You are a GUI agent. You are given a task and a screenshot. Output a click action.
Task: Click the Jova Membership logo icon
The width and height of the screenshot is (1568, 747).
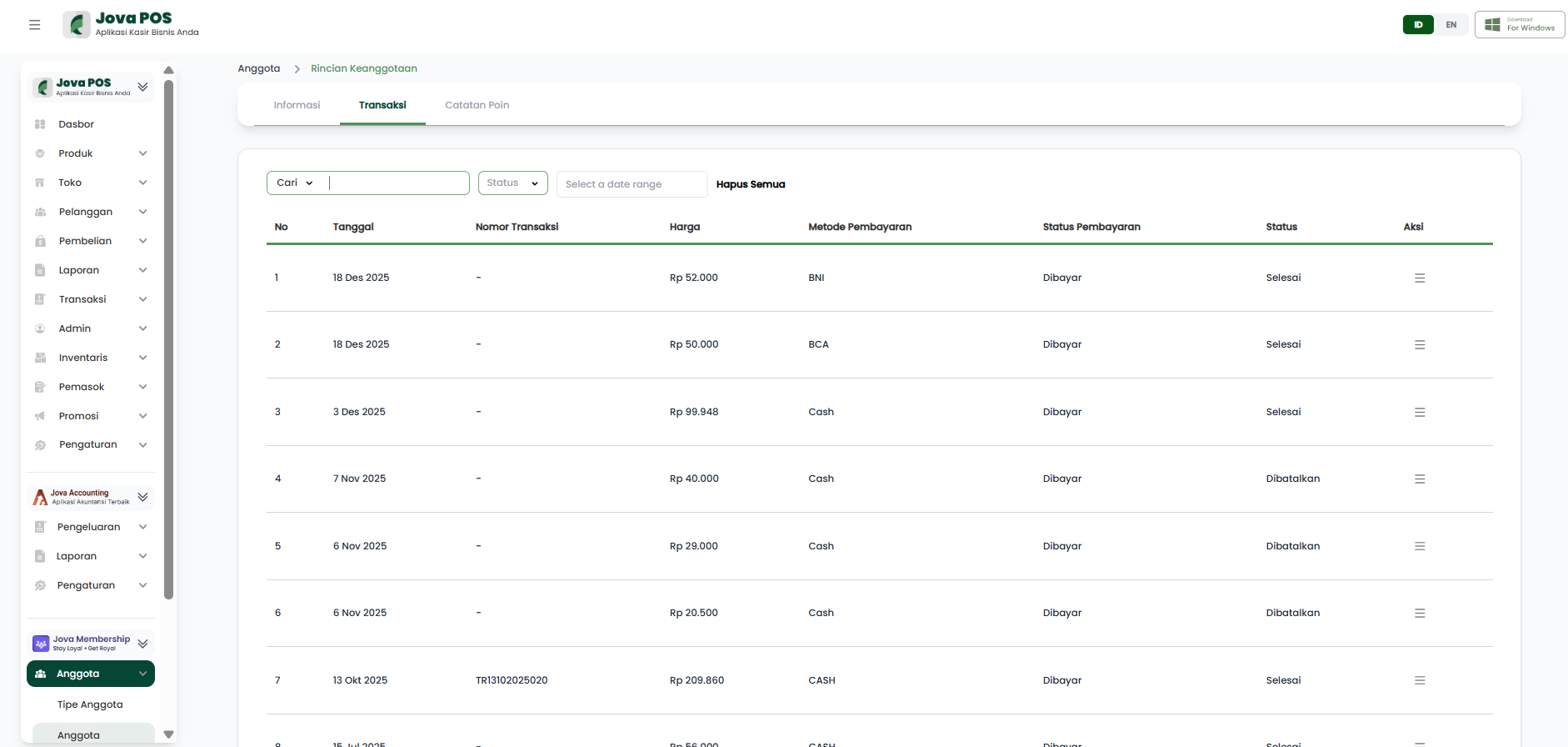click(41, 644)
